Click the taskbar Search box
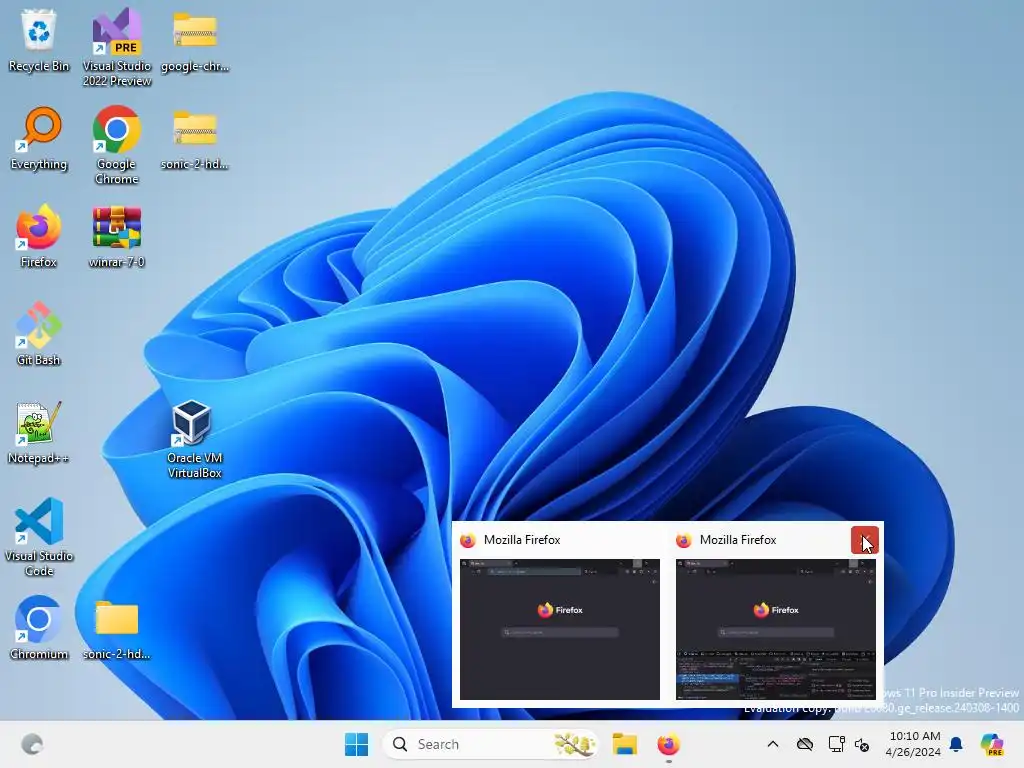The image size is (1024, 768). point(490,744)
